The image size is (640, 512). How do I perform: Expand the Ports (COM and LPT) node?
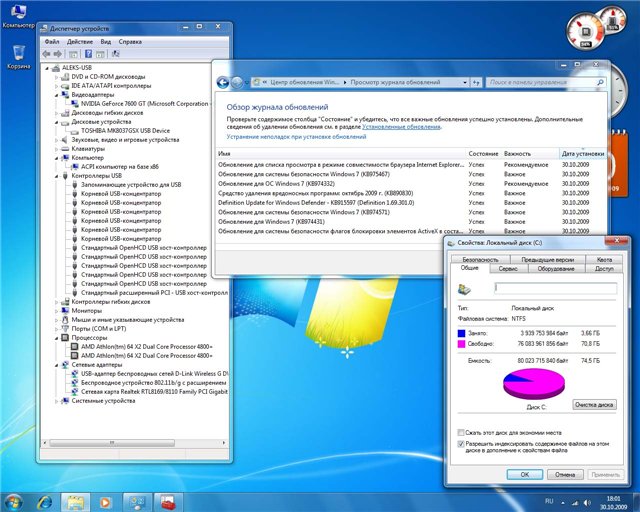click(x=56, y=329)
